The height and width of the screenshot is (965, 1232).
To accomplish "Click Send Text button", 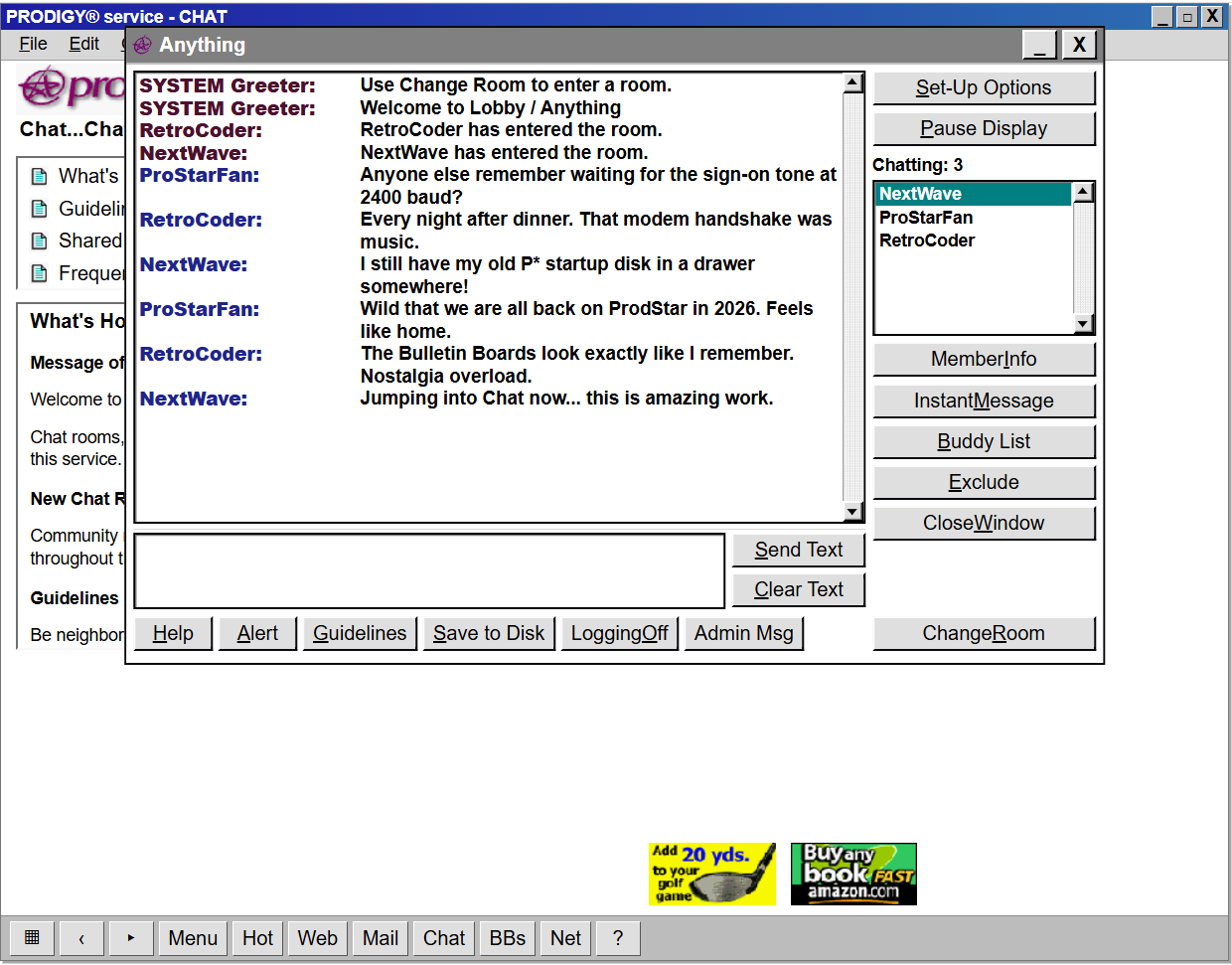I will click(799, 550).
